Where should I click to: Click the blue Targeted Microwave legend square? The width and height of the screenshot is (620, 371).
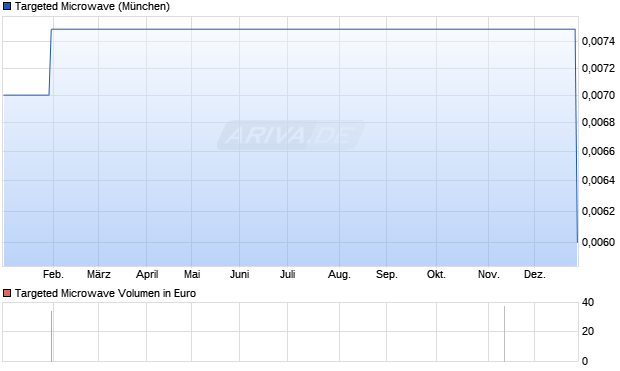(7, 6)
